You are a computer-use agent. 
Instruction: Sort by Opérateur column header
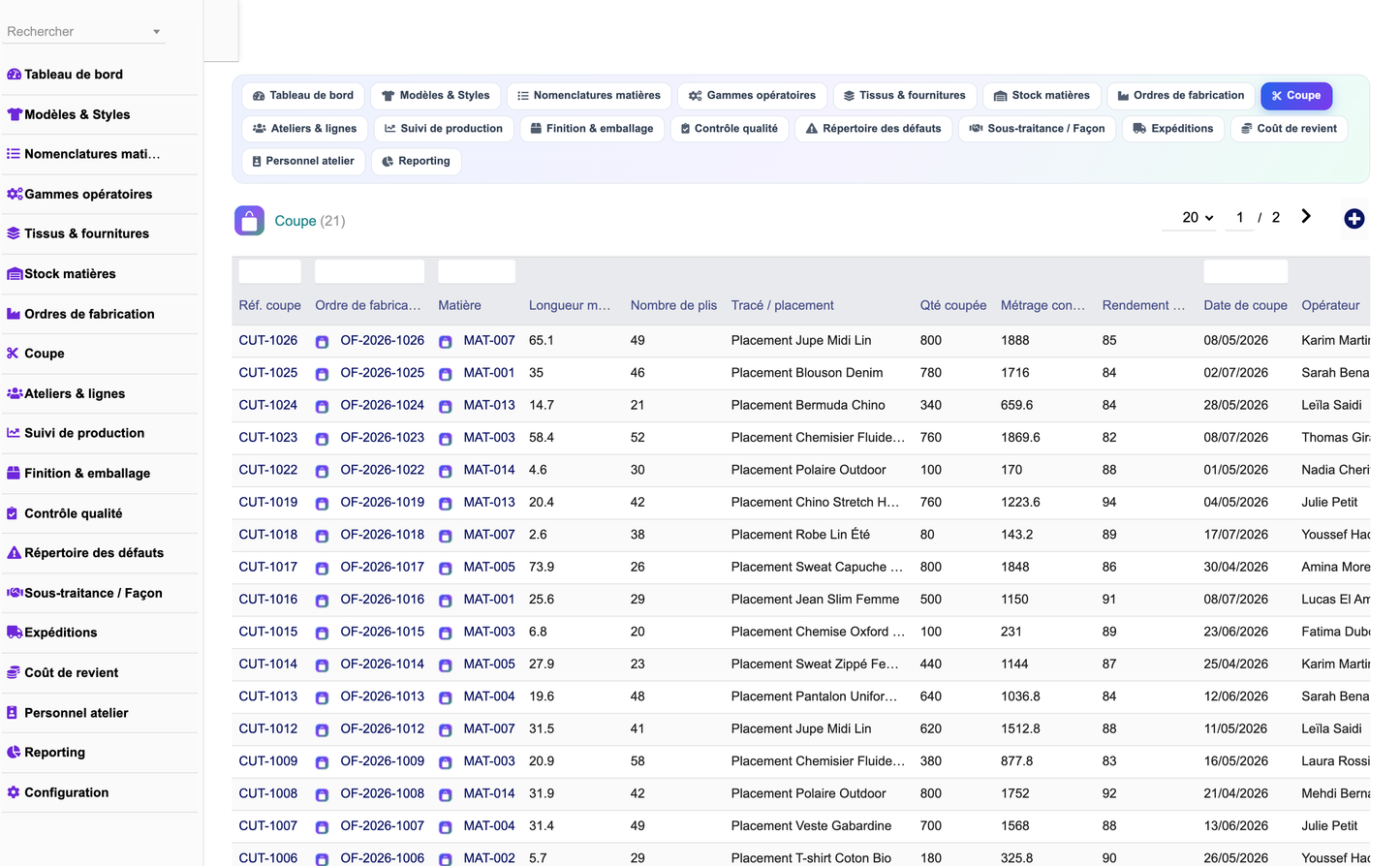(1330, 306)
